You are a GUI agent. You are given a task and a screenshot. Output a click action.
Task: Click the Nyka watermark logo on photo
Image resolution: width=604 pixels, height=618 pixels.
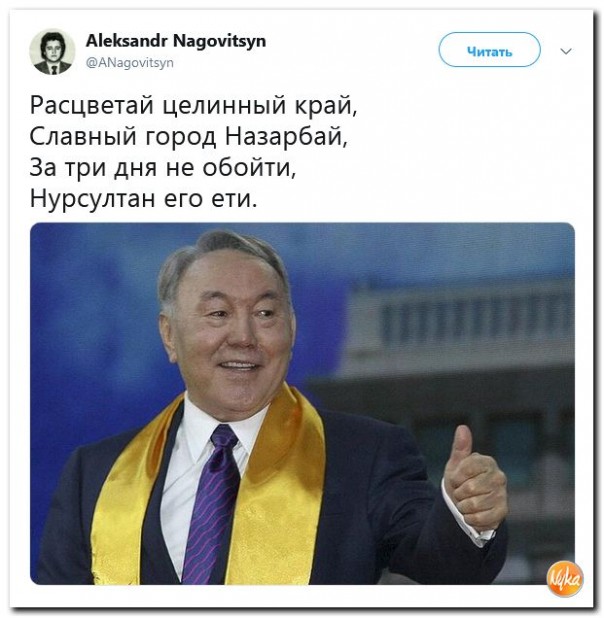[565, 578]
